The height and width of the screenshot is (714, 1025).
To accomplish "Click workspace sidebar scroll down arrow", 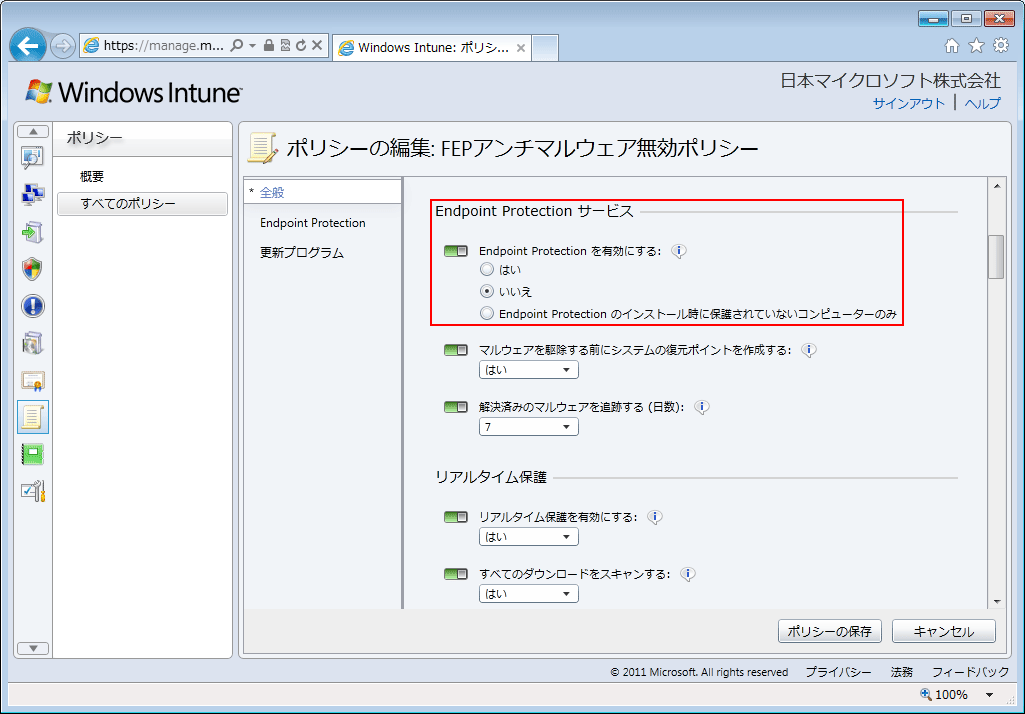I will pos(33,649).
